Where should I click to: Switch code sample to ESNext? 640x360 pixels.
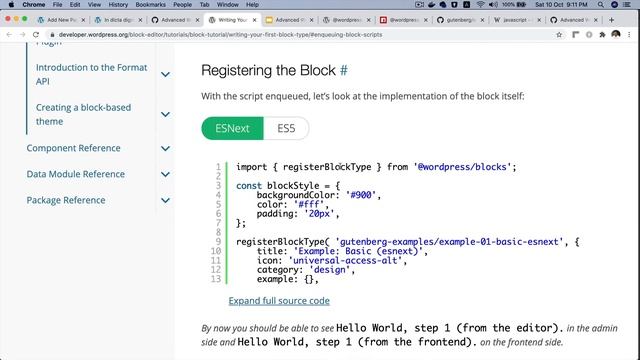(232, 128)
